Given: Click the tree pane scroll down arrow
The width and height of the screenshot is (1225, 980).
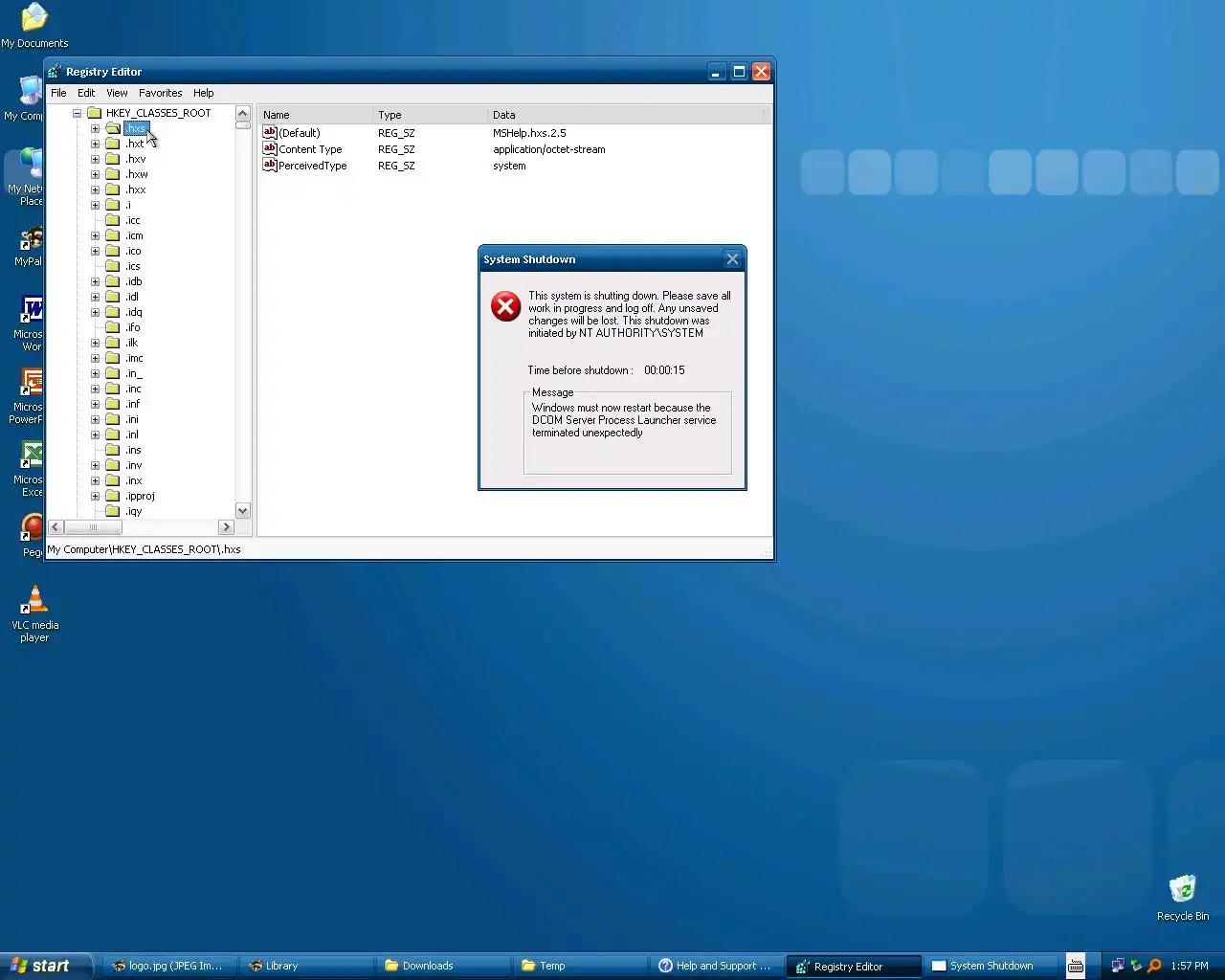Looking at the screenshot, I should tap(243, 511).
